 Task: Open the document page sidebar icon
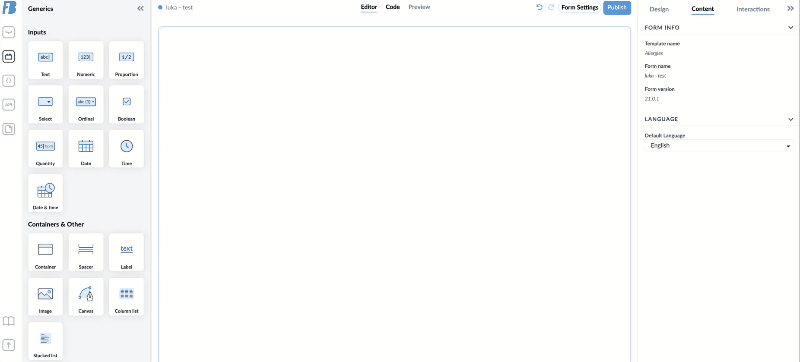[x=9, y=129]
